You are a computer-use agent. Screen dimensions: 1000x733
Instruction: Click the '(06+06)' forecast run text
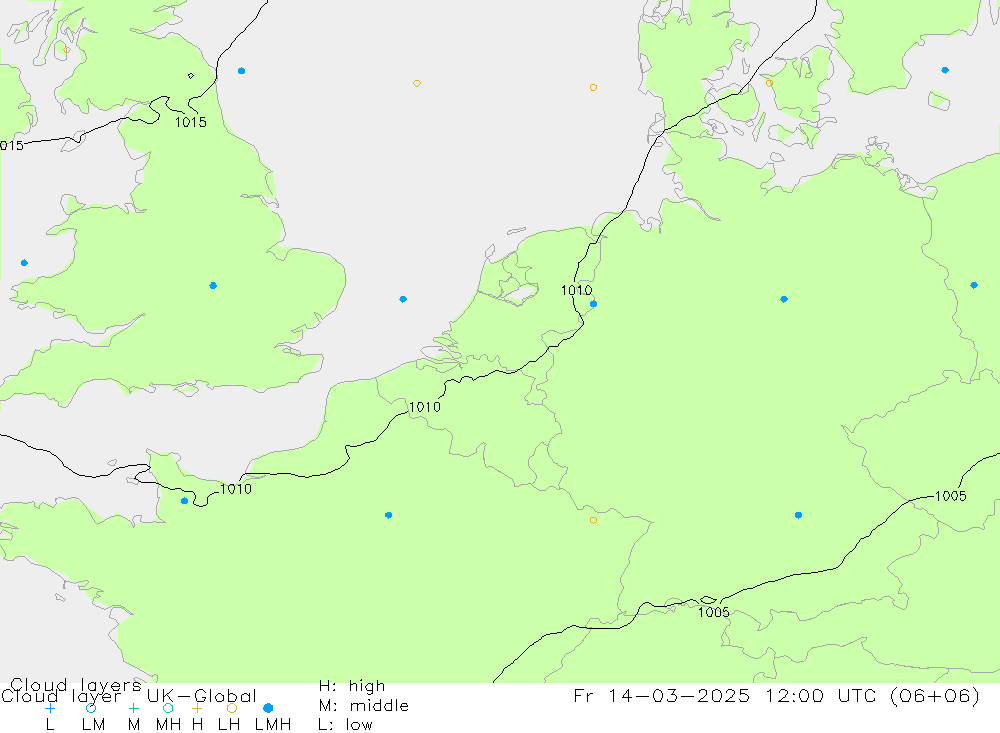pyautogui.click(x=934, y=695)
